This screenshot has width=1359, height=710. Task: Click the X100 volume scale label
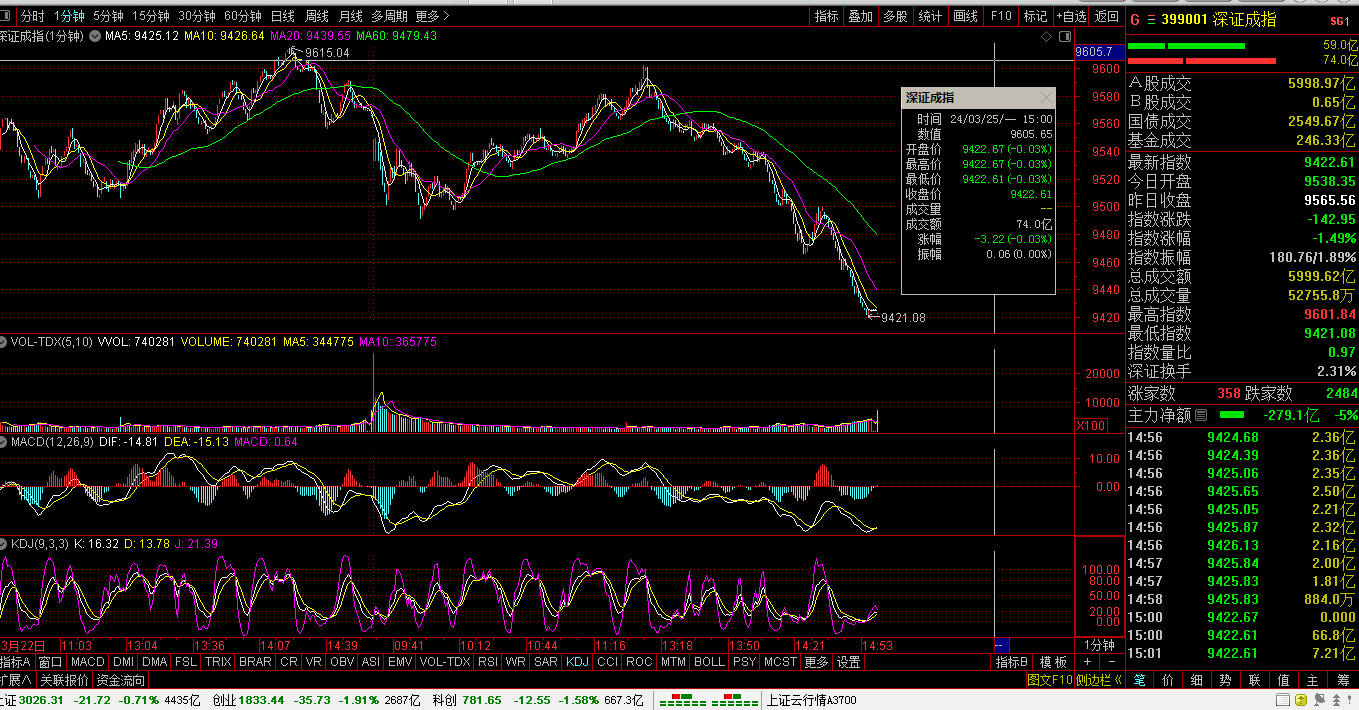[1089, 426]
